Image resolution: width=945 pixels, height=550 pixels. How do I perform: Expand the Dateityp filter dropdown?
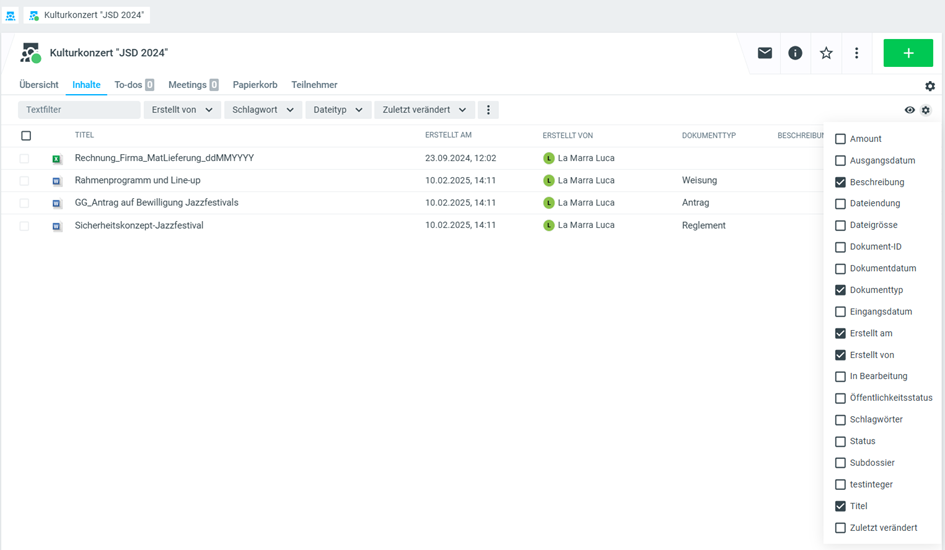click(338, 110)
